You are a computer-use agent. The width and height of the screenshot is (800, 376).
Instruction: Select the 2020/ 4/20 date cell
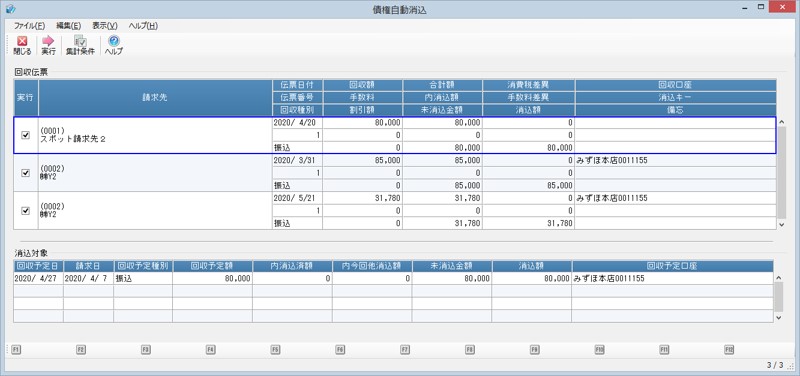(x=297, y=123)
